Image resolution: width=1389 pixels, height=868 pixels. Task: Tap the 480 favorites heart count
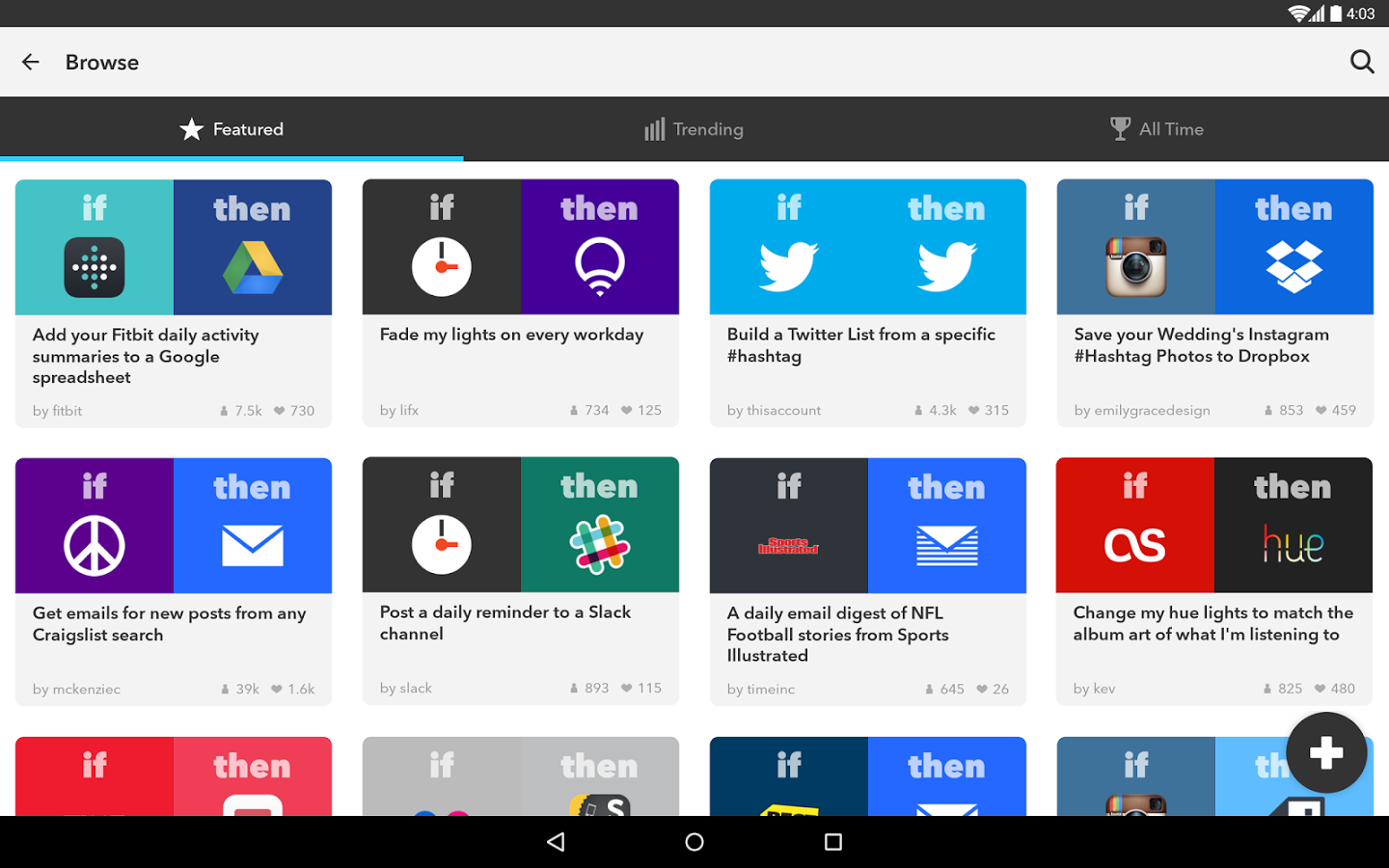point(1335,688)
